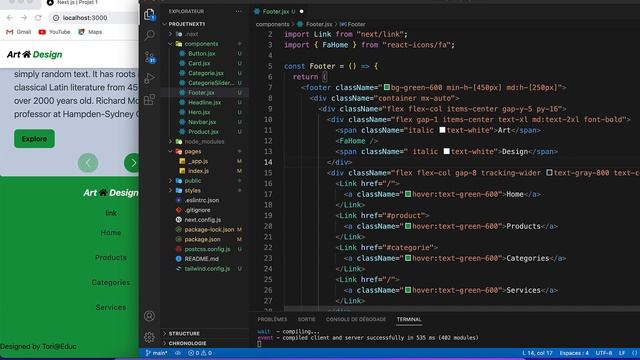The width and height of the screenshot is (640, 360).
Task: Click the errors and warnings status indicator
Action: tap(200, 353)
